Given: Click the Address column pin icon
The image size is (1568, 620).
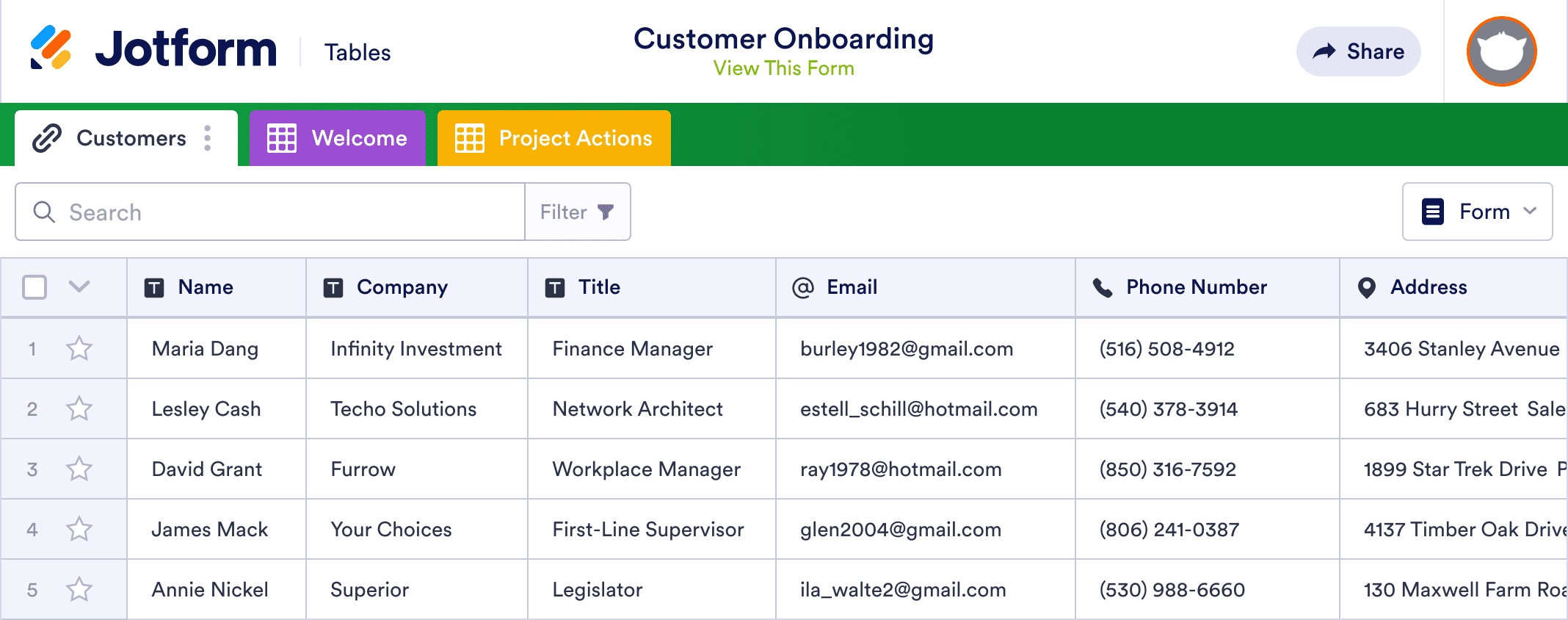Looking at the screenshot, I should click(1366, 287).
